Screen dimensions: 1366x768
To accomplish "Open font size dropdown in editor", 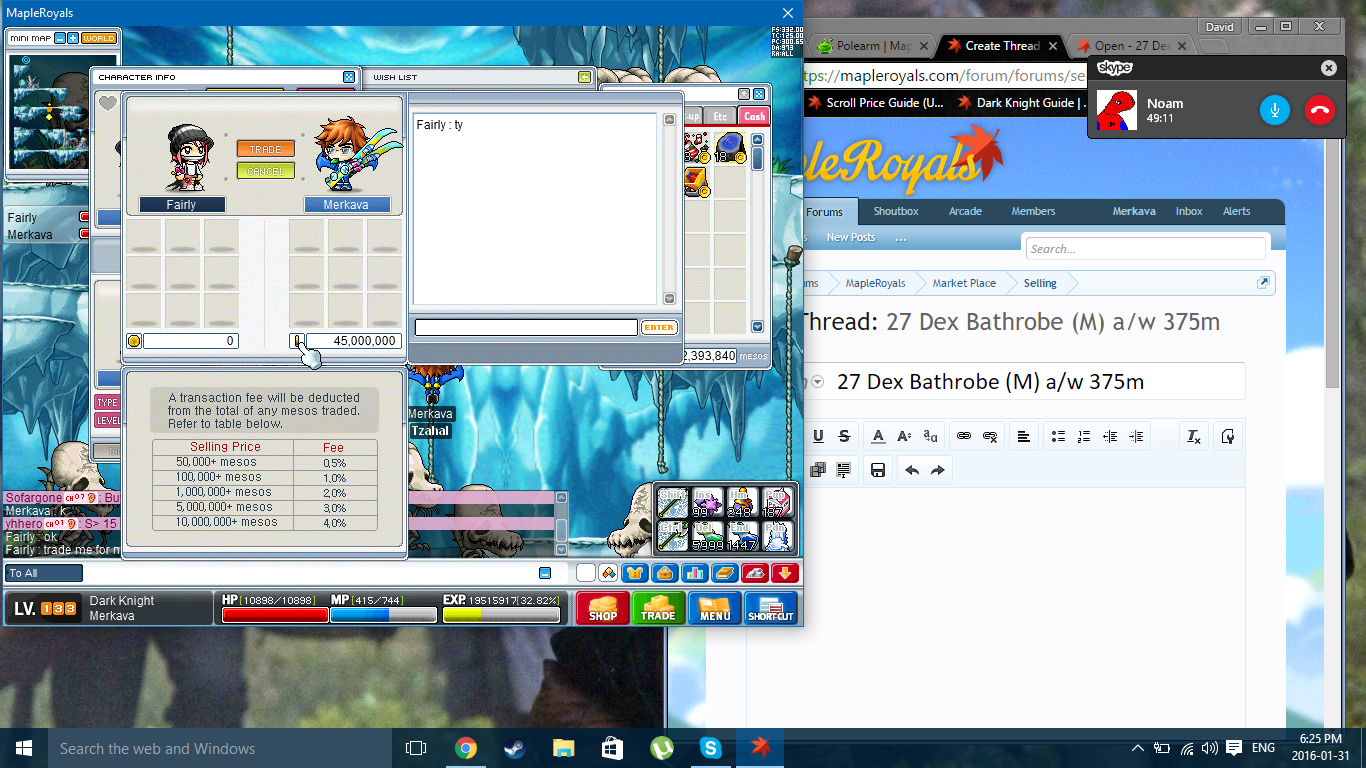I will (904, 436).
